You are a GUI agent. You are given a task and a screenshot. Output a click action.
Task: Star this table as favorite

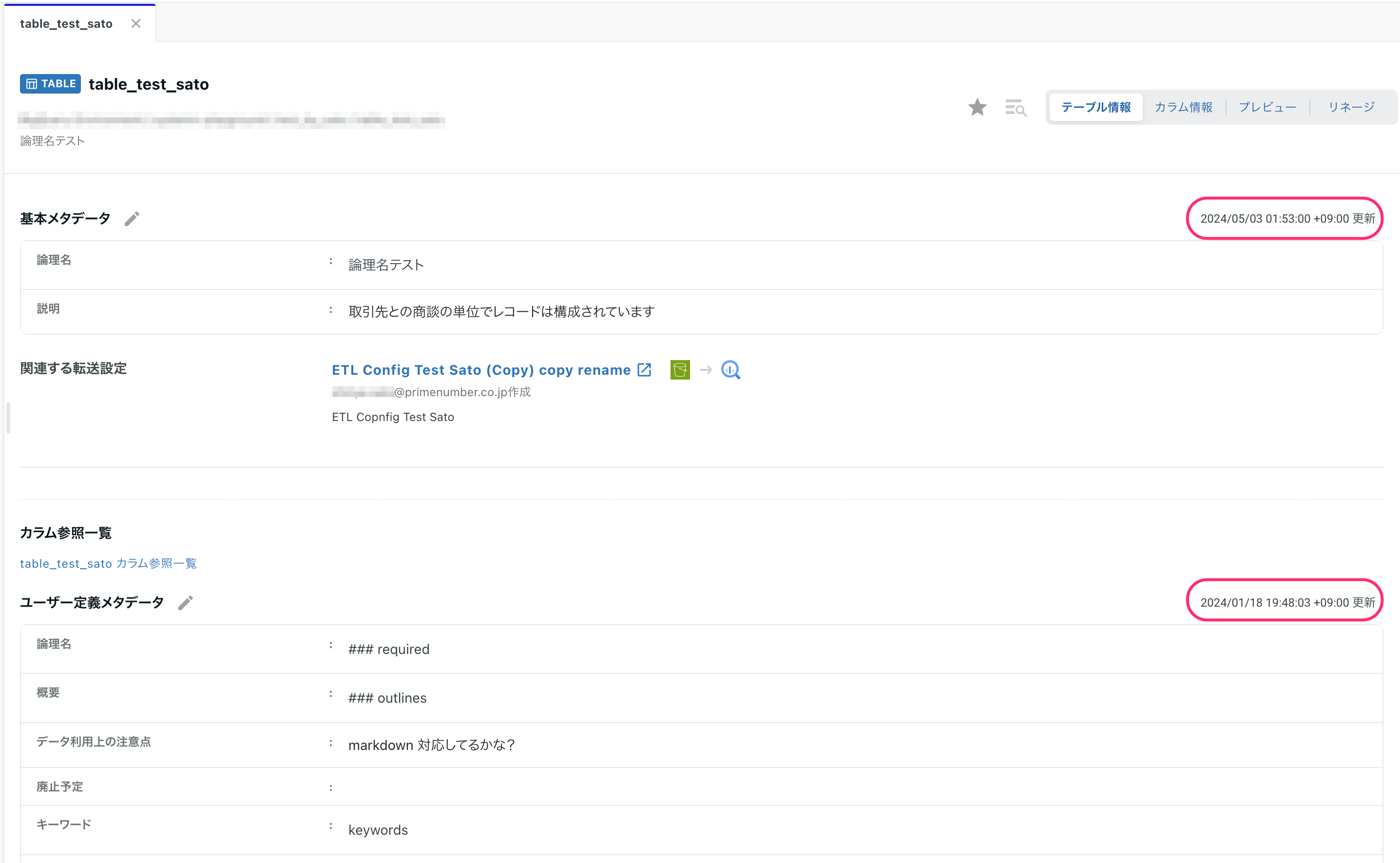[977, 107]
